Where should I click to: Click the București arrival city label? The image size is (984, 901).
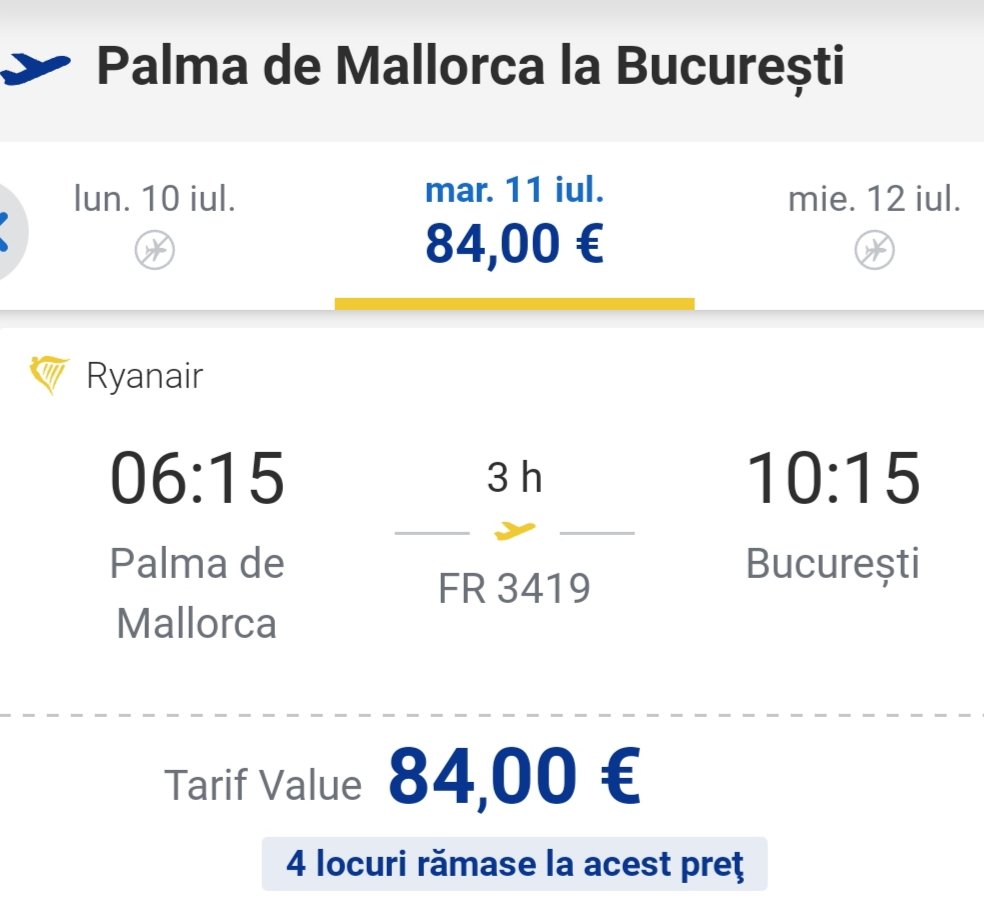pyautogui.click(x=832, y=564)
